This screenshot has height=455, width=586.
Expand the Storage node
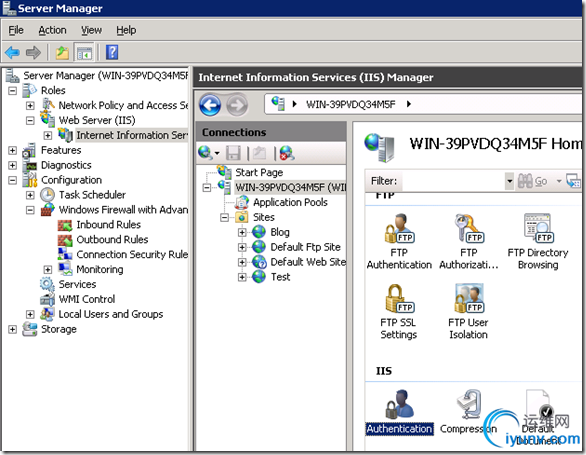[x=12, y=329]
